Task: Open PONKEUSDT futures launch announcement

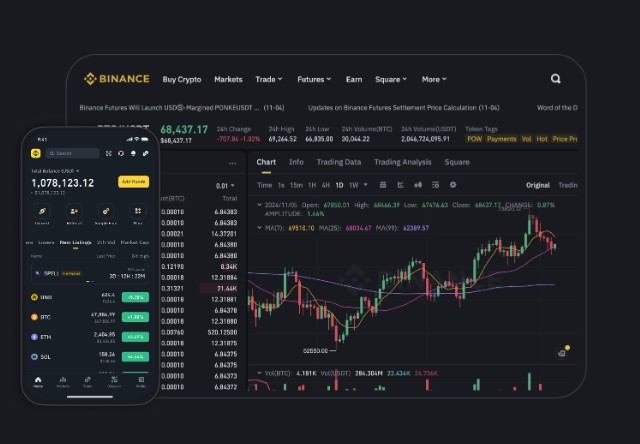Action: pos(182,108)
